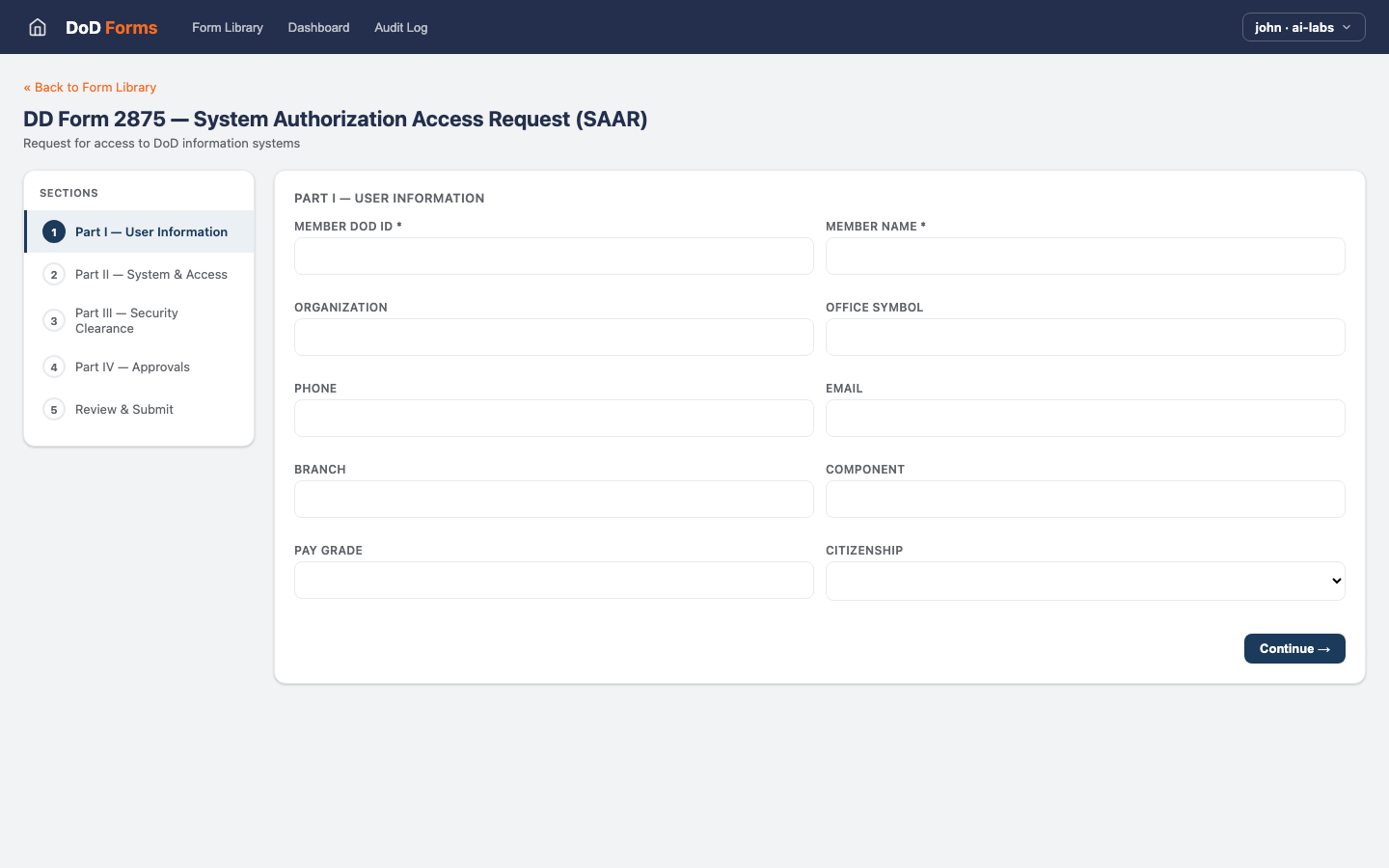Open the john · ai-labs account menu
The image size is (1389, 868).
(1303, 27)
